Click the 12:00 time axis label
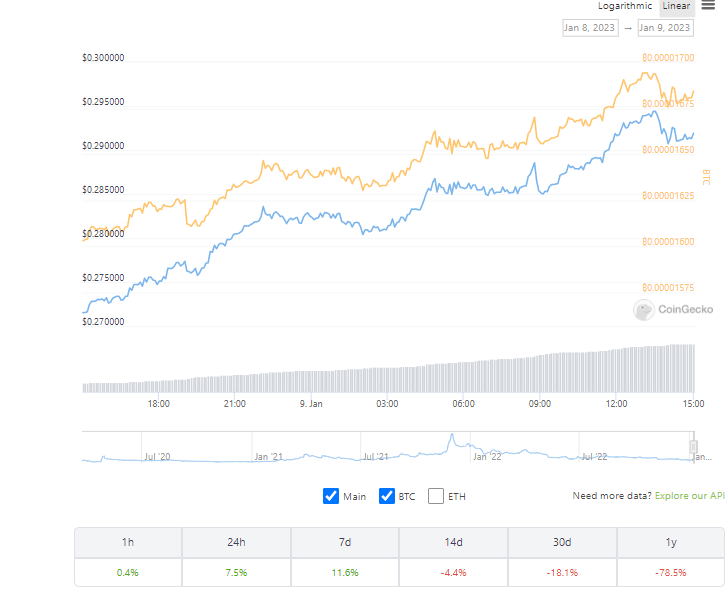Image resolution: width=728 pixels, height=592 pixels. [x=617, y=403]
